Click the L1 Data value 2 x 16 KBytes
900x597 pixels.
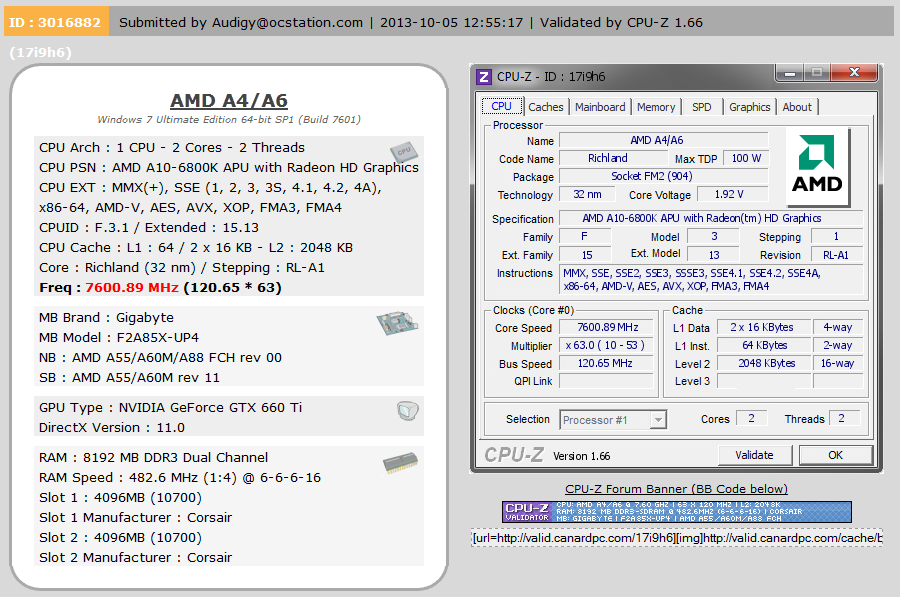(764, 327)
